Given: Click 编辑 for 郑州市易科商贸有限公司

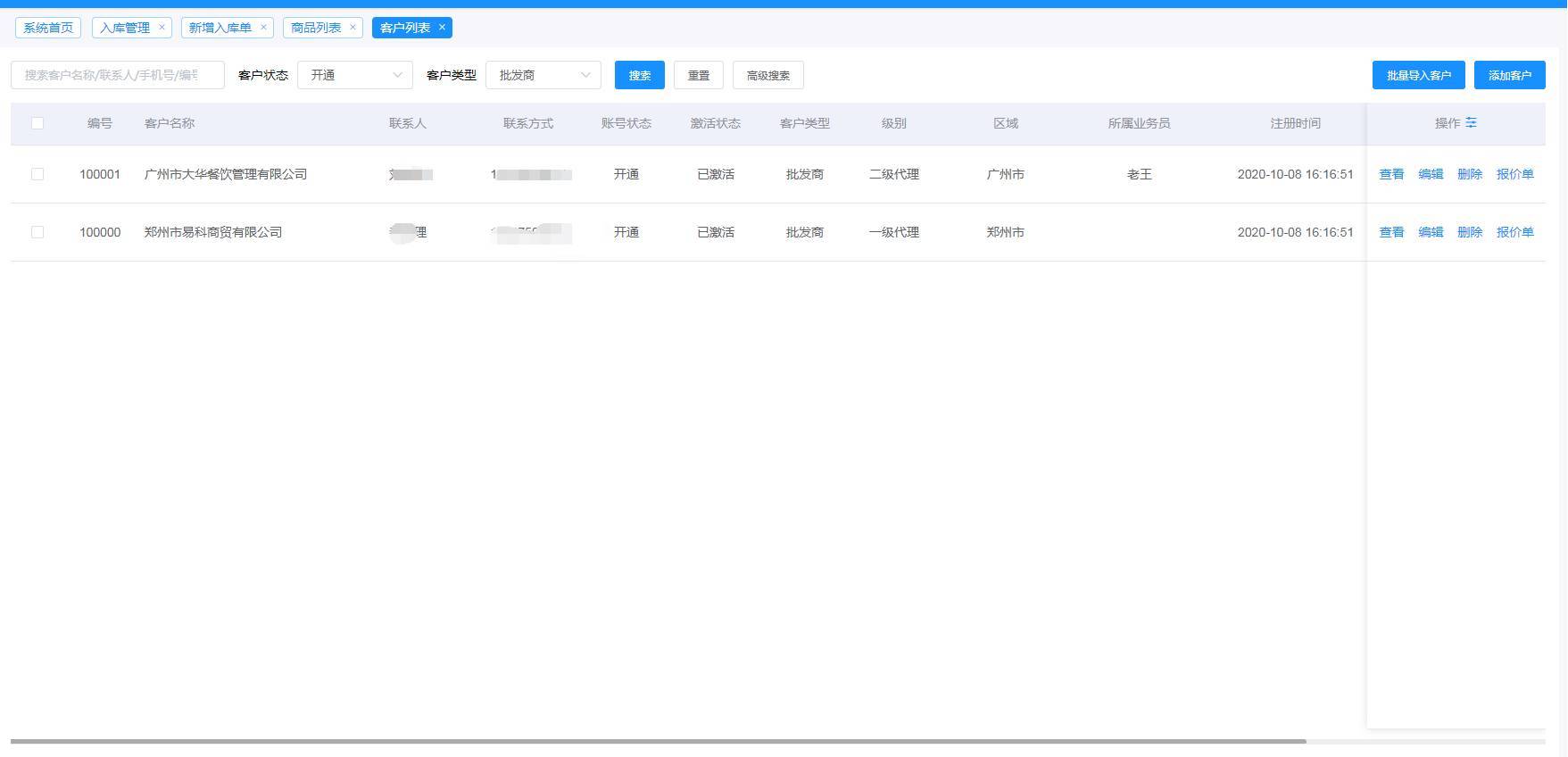Looking at the screenshot, I should point(1431,232).
